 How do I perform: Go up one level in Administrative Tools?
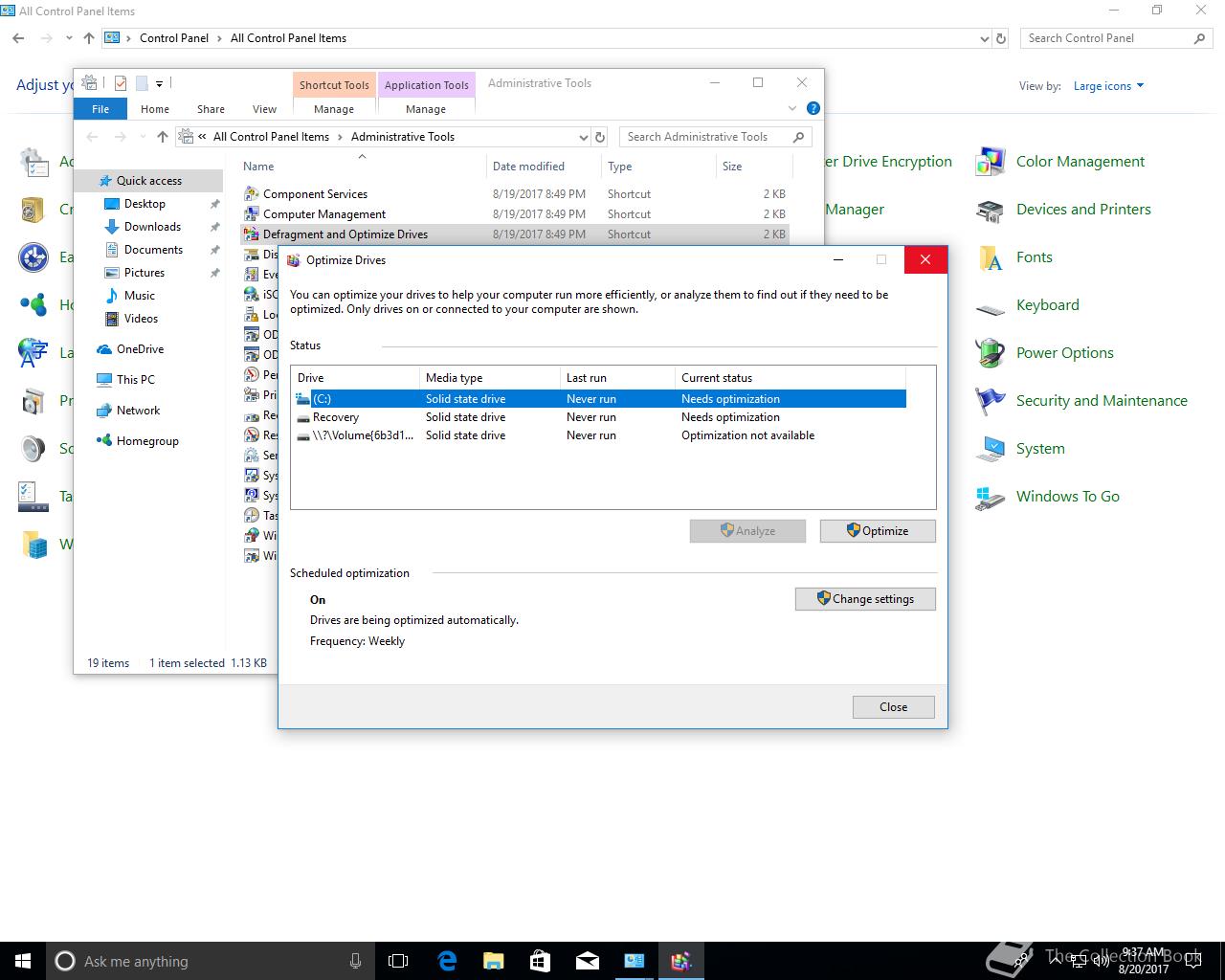click(163, 137)
